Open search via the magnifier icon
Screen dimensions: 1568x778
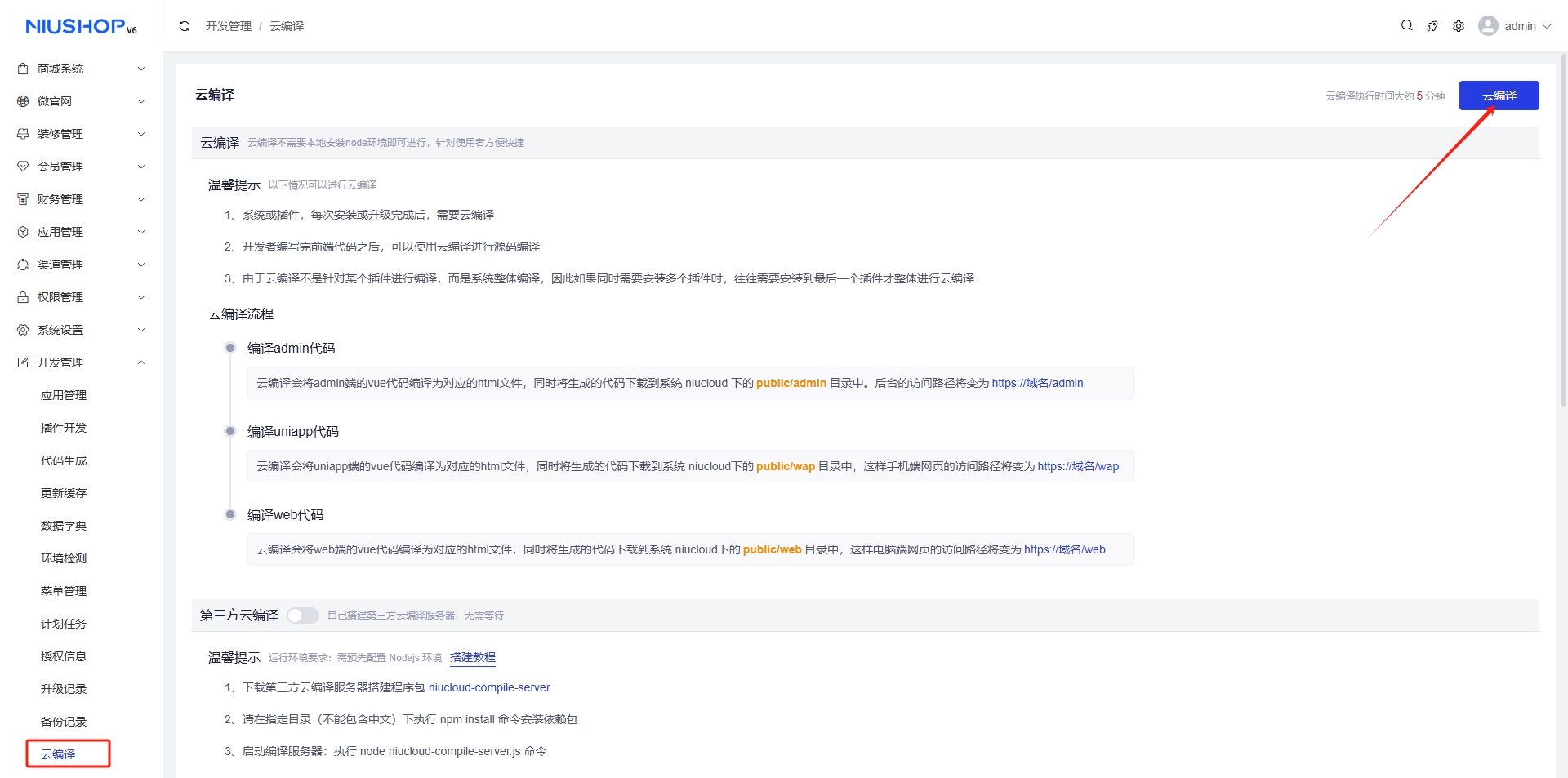pyautogui.click(x=1406, y=26)
